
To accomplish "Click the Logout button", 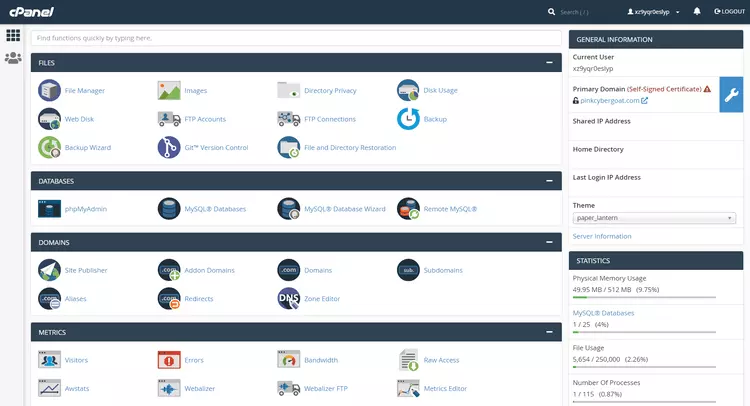I will coord(729,11).
